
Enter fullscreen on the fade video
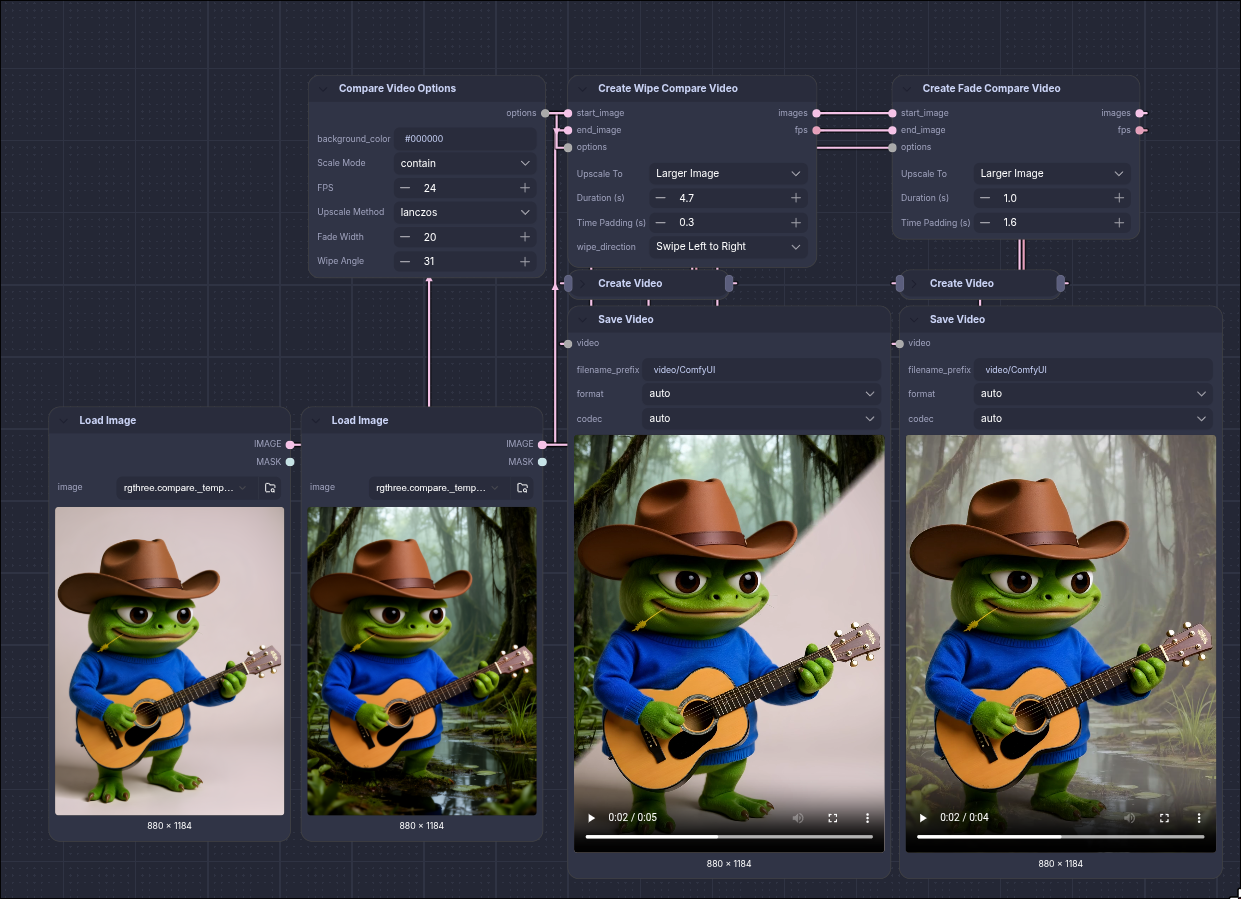tap(1165, 818)
